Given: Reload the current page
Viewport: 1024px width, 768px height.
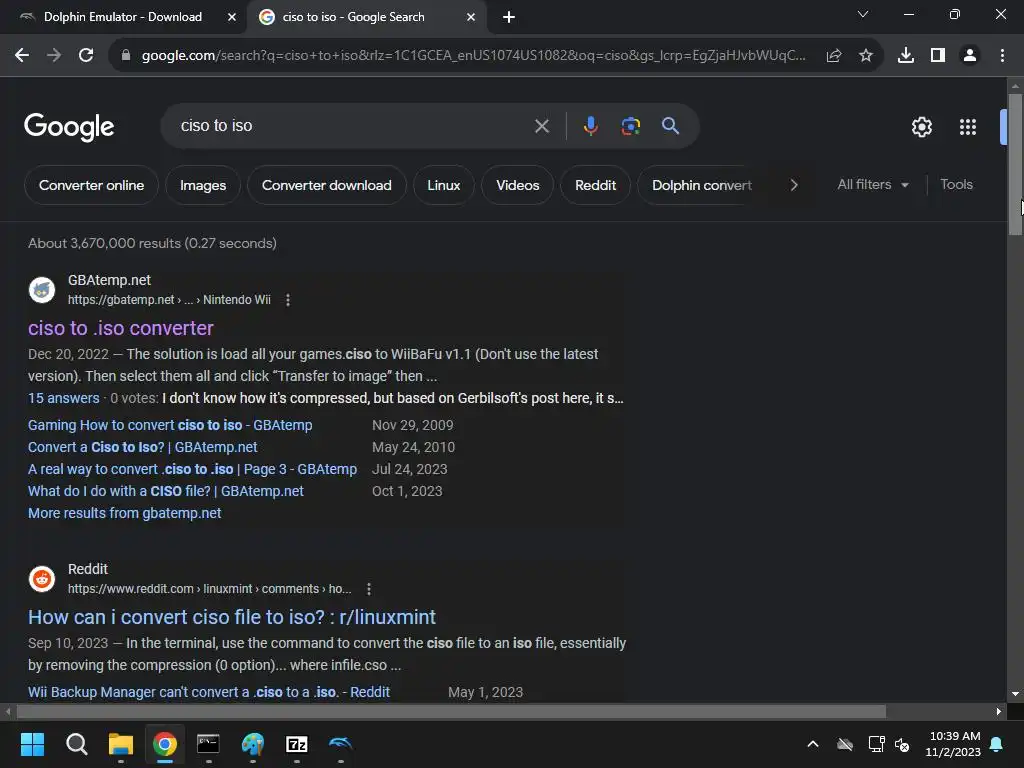Looking at the screenshot, I should tap(86, 56).
